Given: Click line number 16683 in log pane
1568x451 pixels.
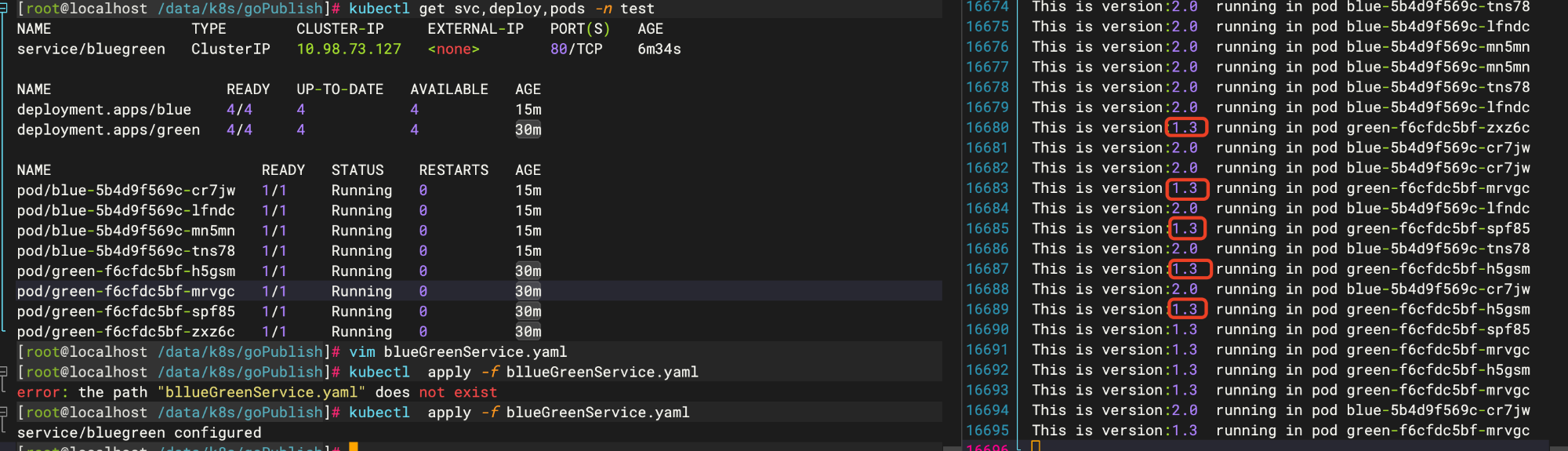Looking at the screenshot, I should pos(987,188).
